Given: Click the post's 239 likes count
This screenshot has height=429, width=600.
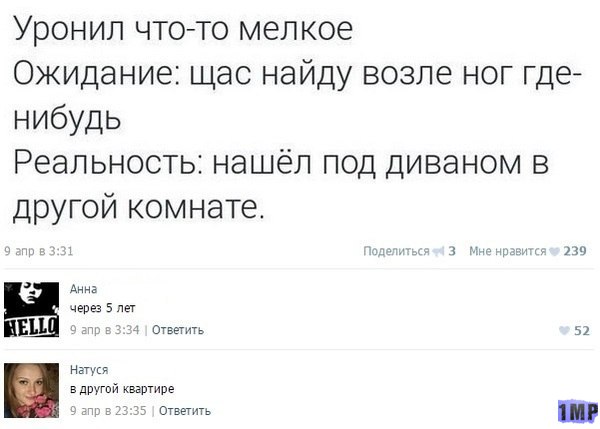Looking at the screenshot, I should pos(575,251).
